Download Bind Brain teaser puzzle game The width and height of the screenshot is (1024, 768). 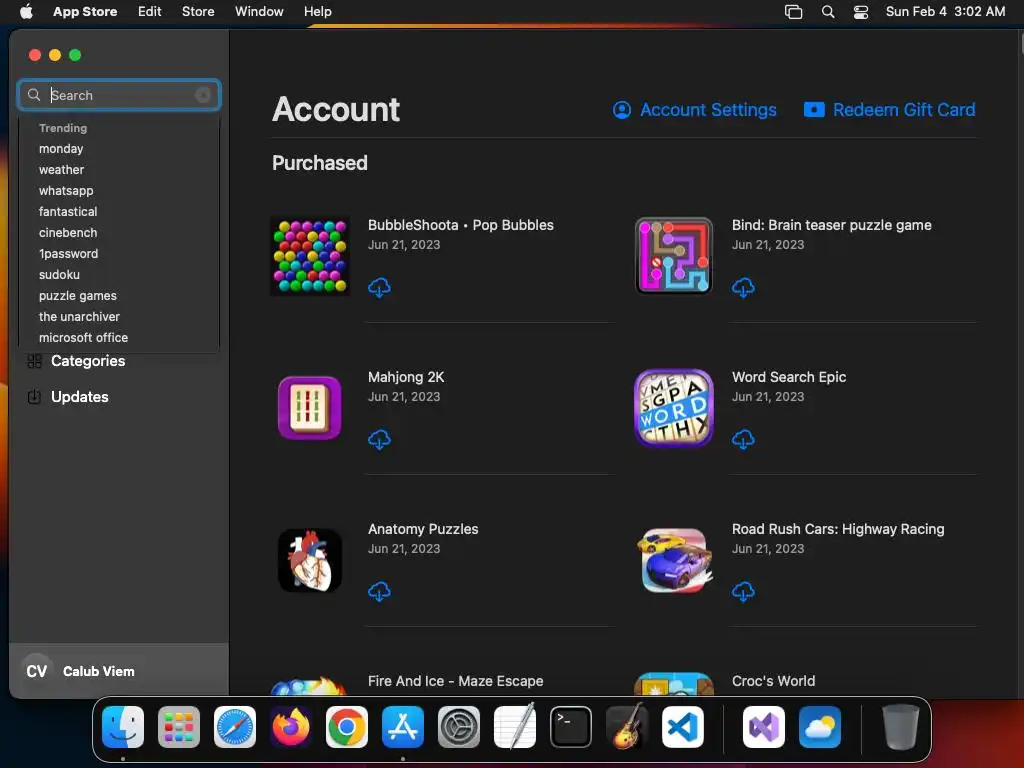[x=743, y=287]
